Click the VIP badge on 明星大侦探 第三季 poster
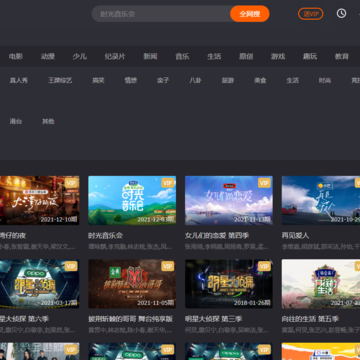360x360 pixels. (x=264, y=266)
